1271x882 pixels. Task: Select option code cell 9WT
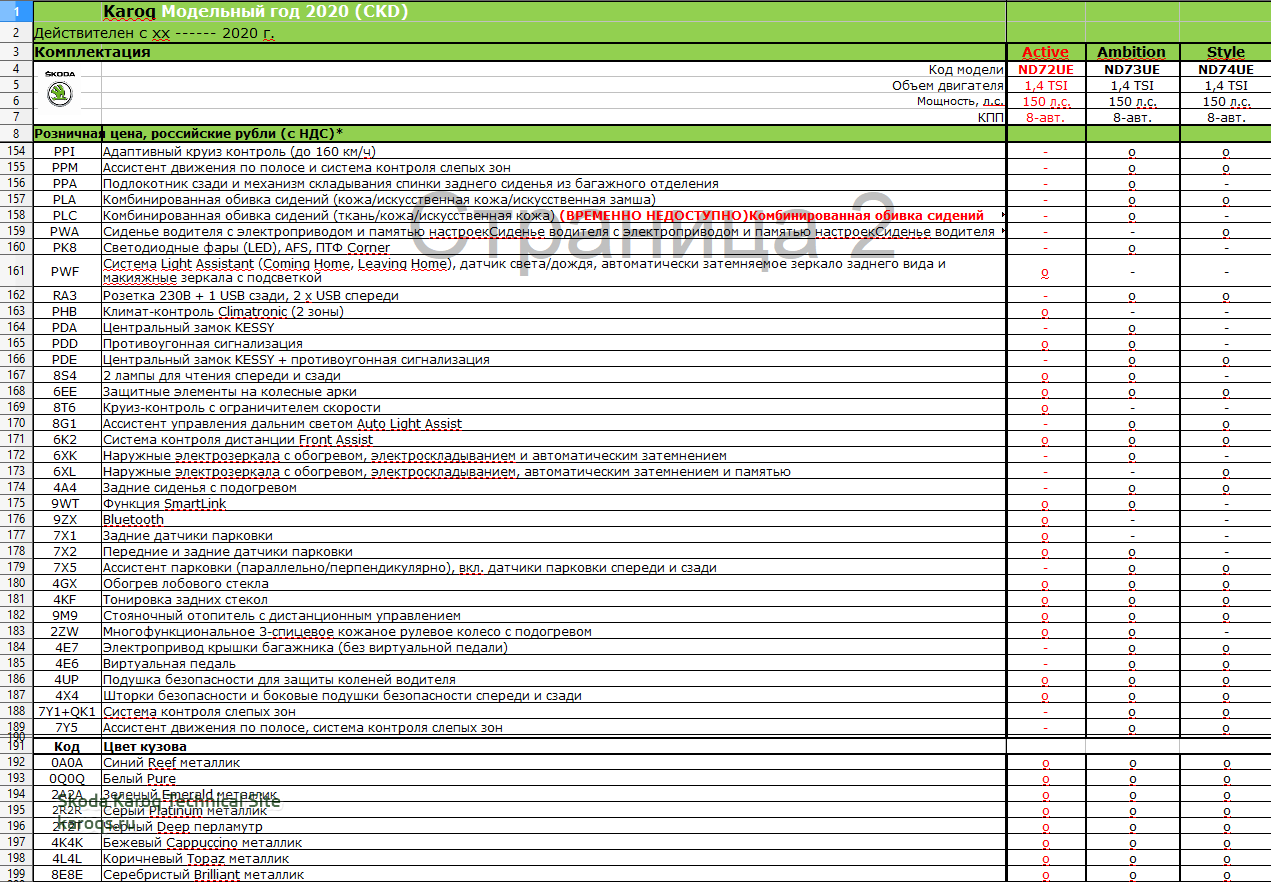[x=65, y=503]
